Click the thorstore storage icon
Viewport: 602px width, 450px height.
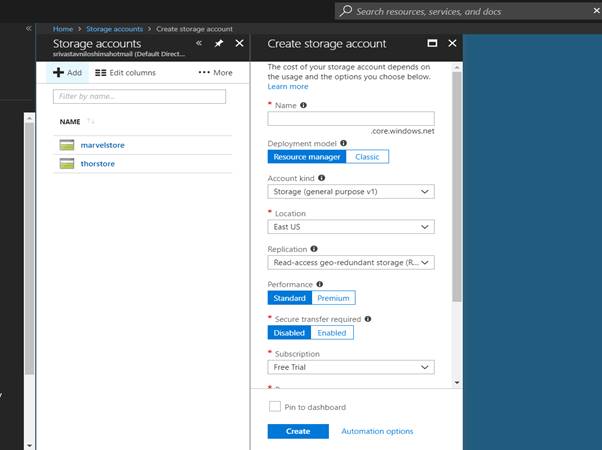click(x=67, y=164)
